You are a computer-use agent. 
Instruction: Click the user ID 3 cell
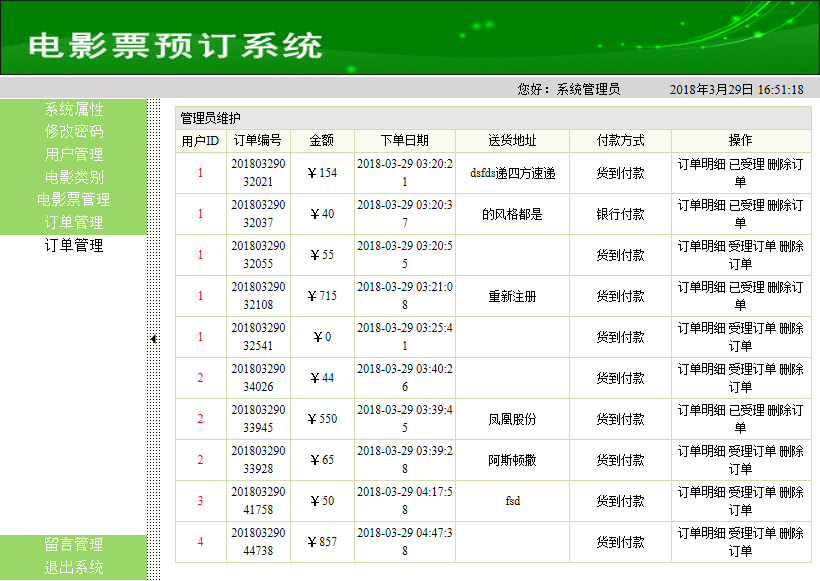pos(200,501)
